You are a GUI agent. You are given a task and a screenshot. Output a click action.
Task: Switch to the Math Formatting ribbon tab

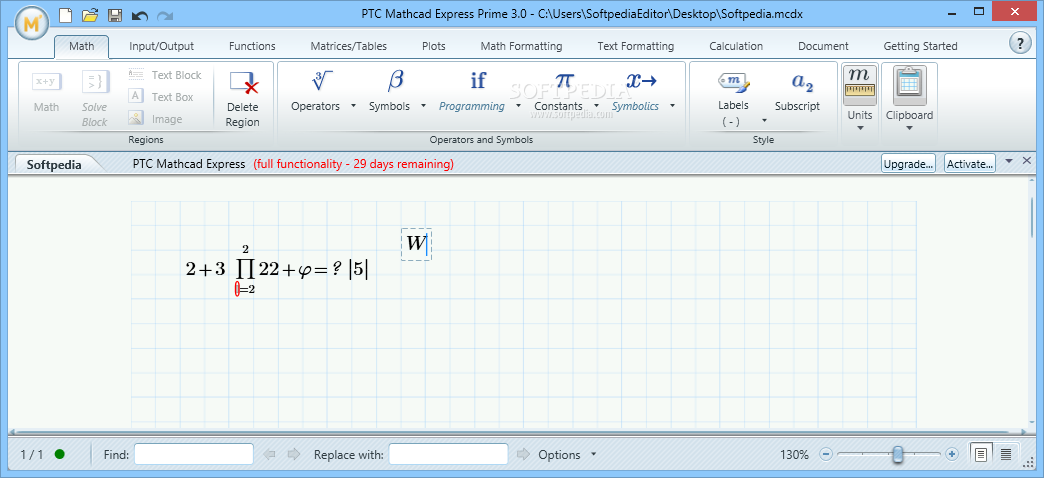coord(521,46)
